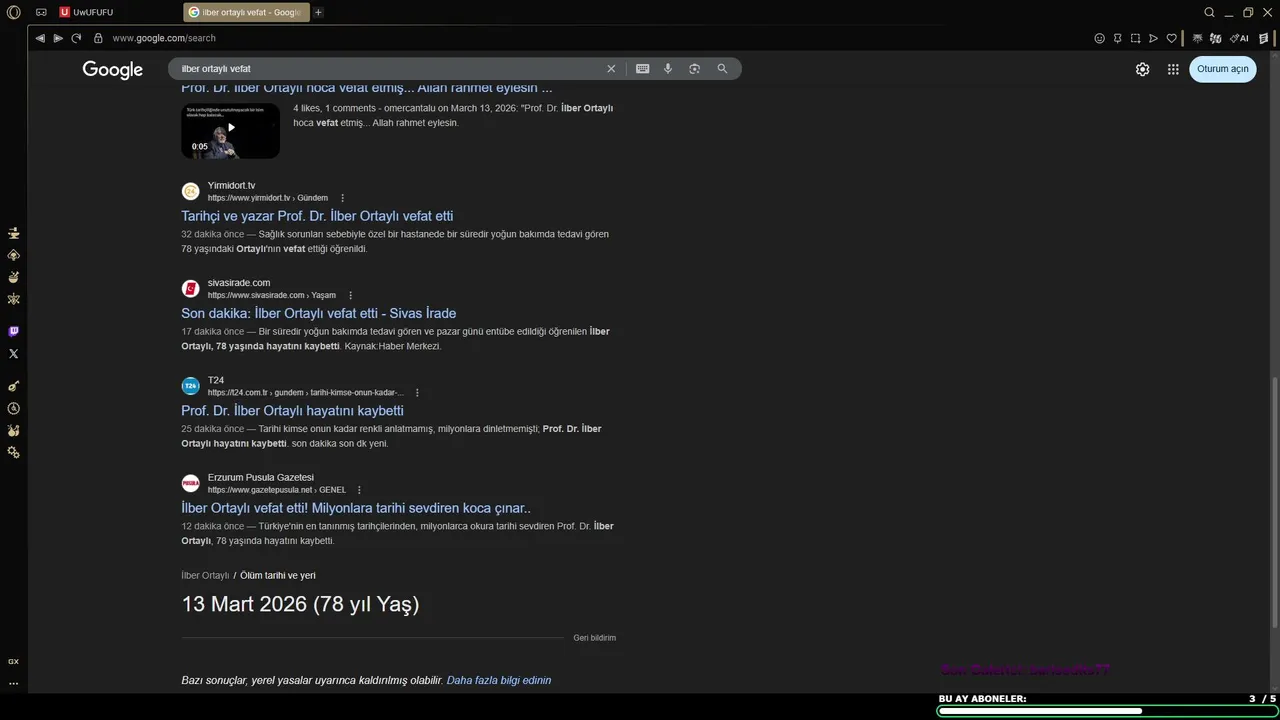
Task: Open more options for T24 result
Action: pos(417,393)
